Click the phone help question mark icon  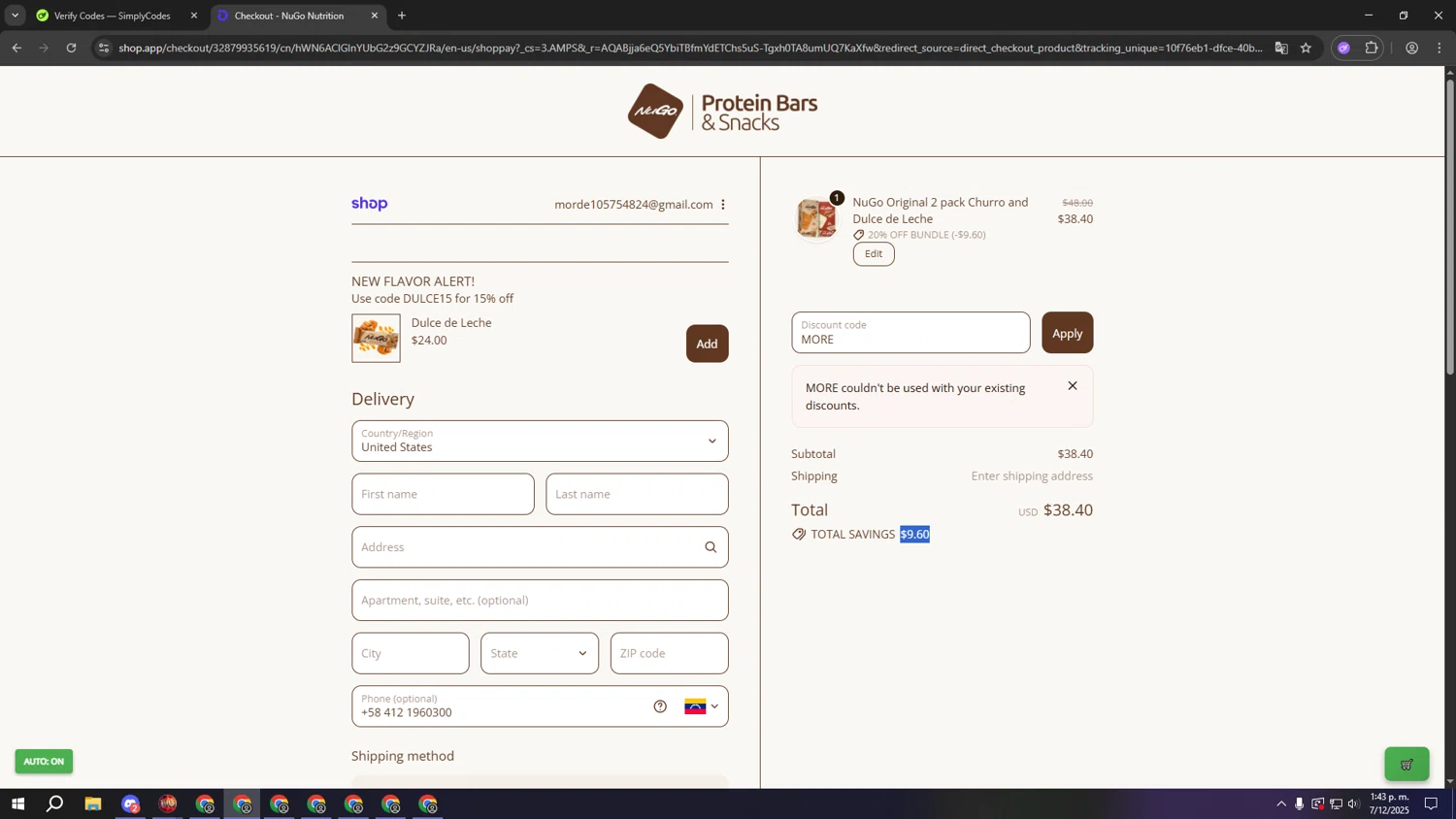point(660,706)
